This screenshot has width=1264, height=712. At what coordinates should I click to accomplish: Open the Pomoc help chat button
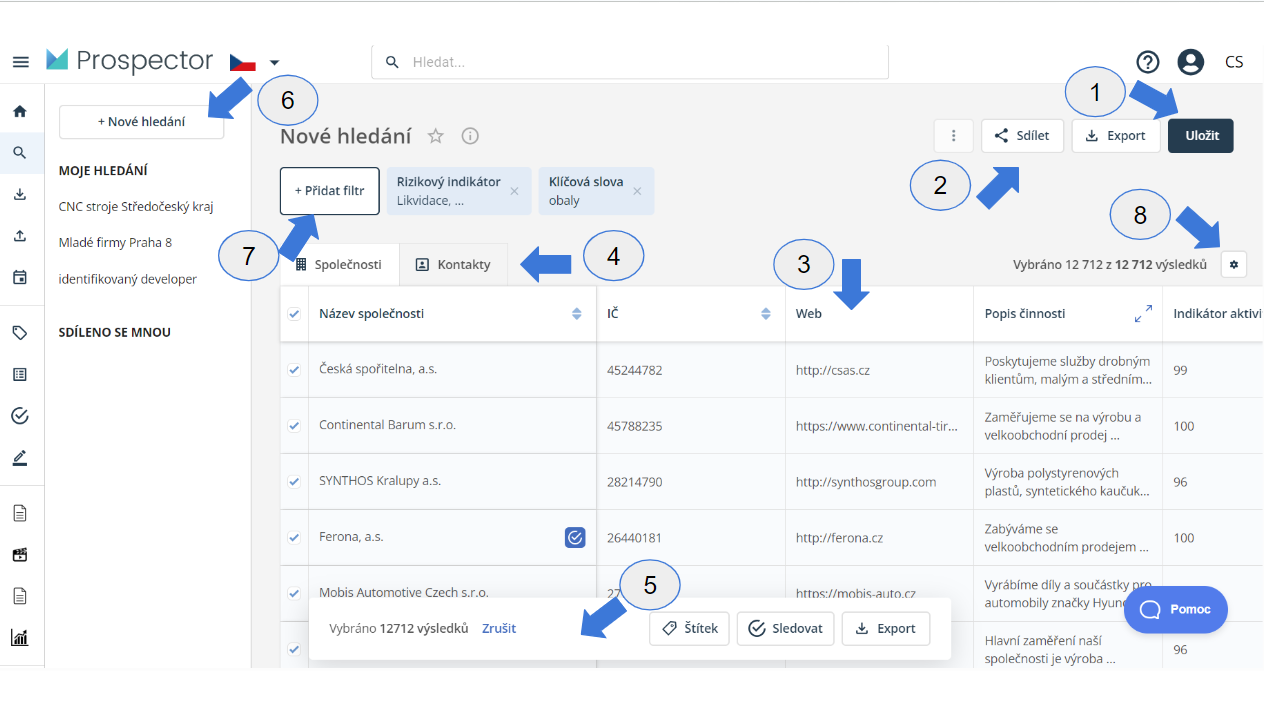point(1176,610)
